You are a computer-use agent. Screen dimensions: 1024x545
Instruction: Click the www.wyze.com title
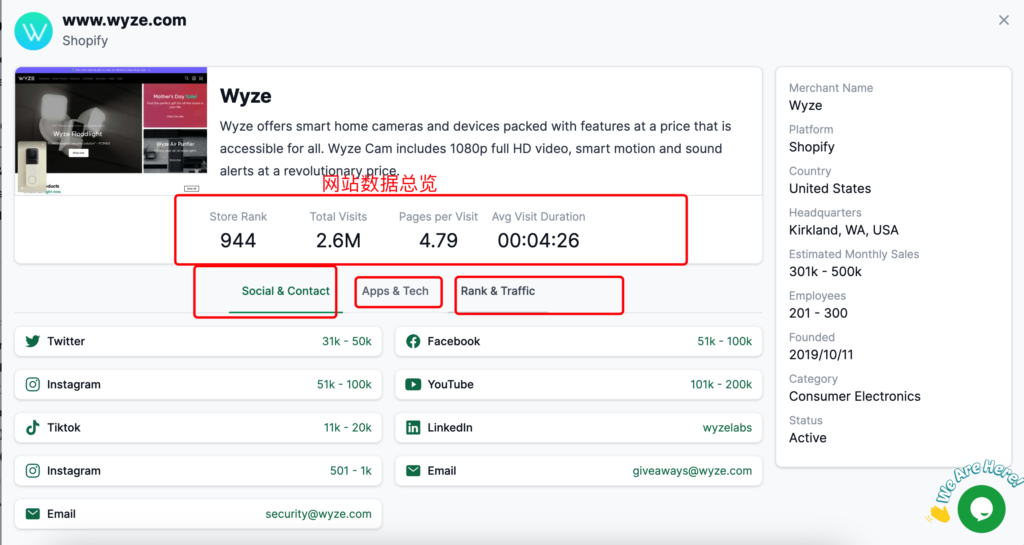[124, 20]
